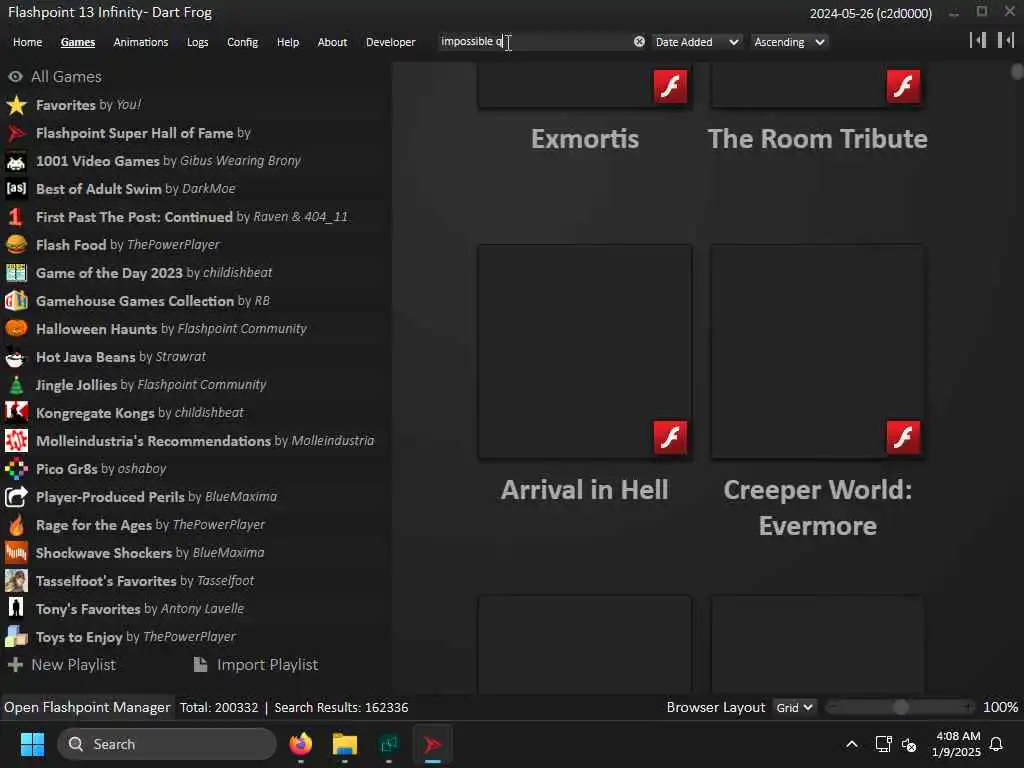Click the Game of the Day 2023 icon
Image resolution: width=1024 pixels, height=768 pixels.
click(x=16, y=273)
